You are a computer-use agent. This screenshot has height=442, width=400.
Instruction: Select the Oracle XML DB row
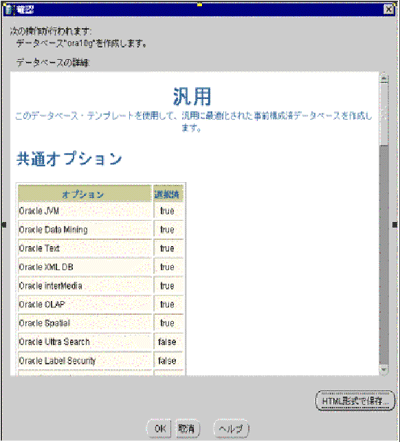[x=101, y=267]
